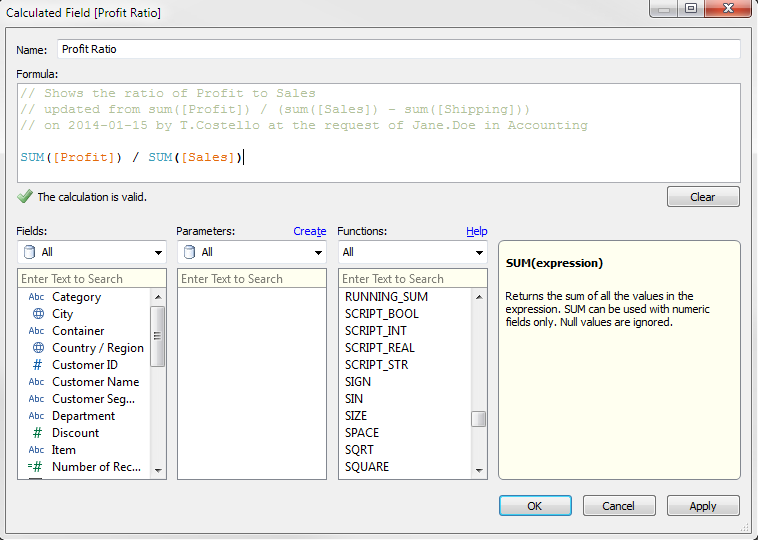758x540 pixels.
Task: Select the SIZE function
Action: pos(356,416)
